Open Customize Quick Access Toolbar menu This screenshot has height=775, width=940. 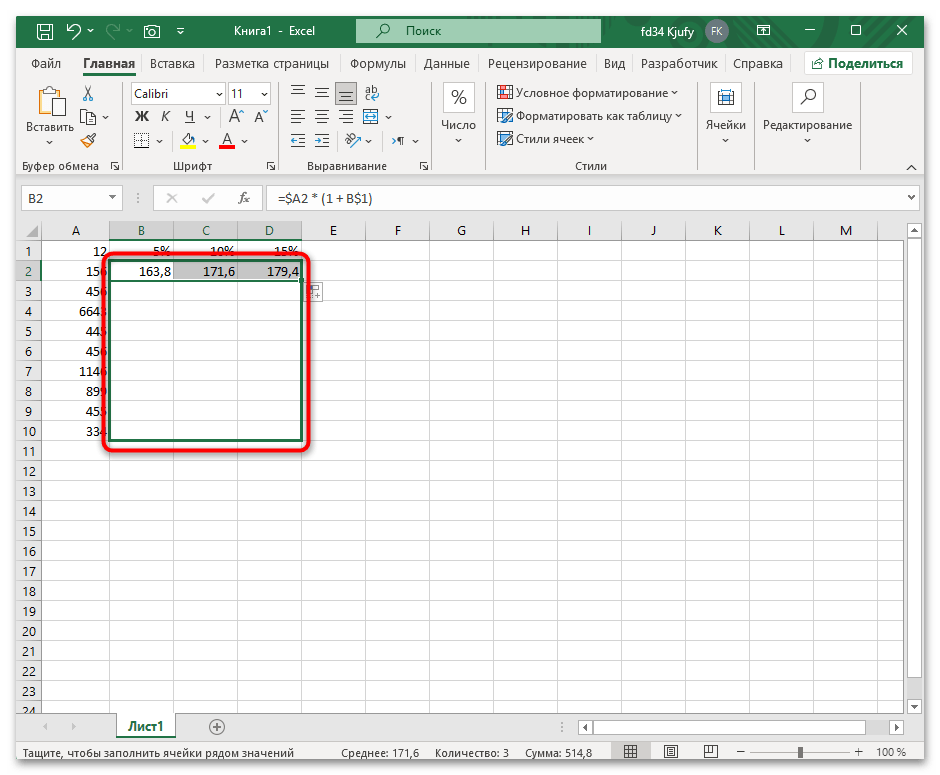click(x=180, y=31)
